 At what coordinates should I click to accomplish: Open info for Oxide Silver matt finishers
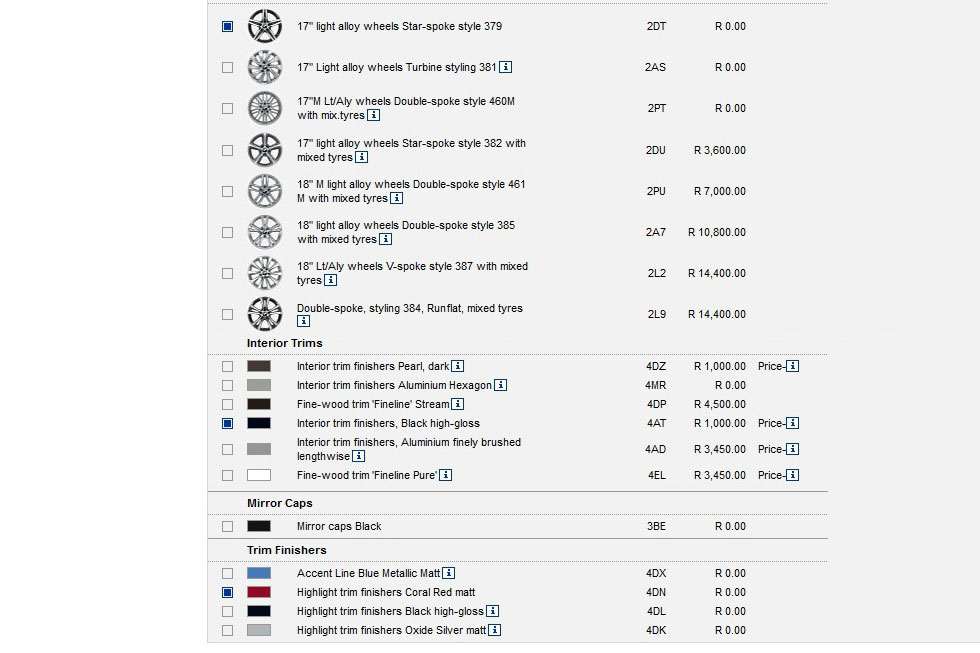tap(495, 630)
